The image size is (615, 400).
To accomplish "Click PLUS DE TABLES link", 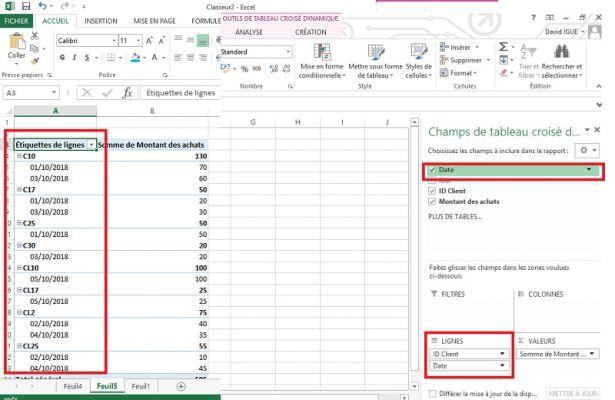I will [455, 216].
